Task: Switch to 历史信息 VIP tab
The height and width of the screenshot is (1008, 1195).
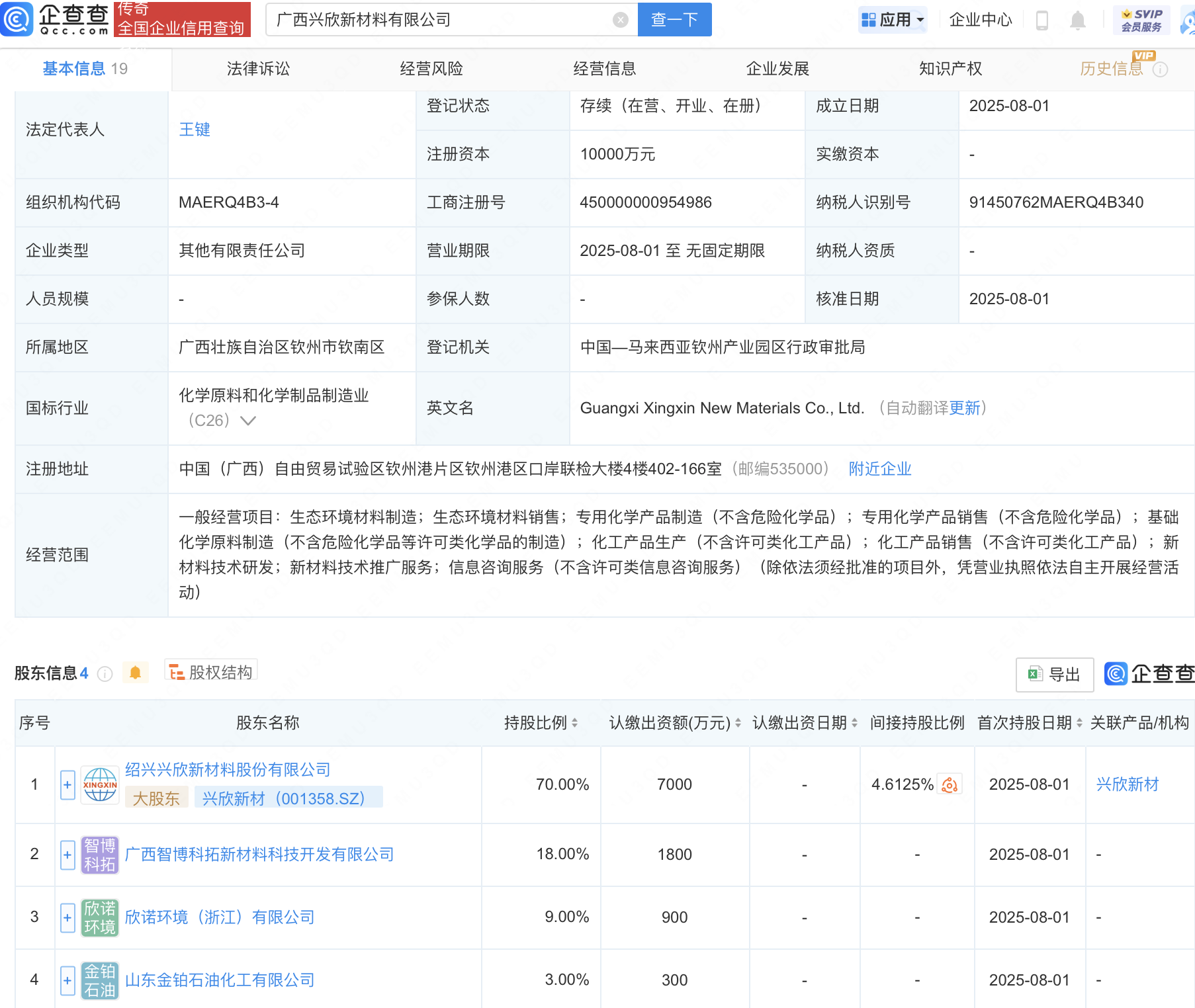Action: point(1112,69)
